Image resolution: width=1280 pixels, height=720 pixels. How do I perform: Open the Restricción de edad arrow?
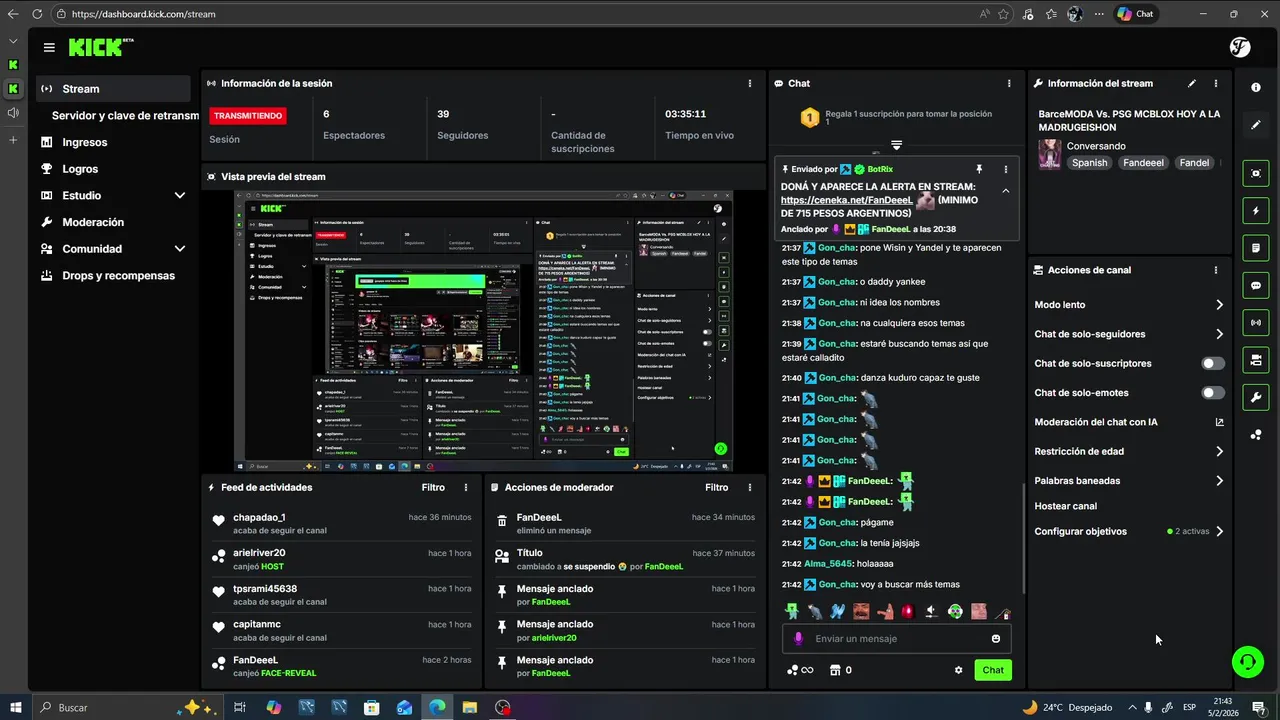coord(1219,452)
